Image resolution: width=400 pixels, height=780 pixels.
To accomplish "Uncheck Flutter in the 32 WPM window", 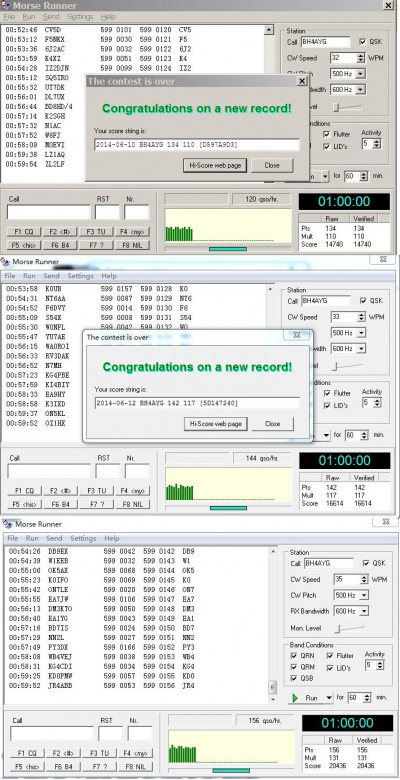I will (326, 134).
